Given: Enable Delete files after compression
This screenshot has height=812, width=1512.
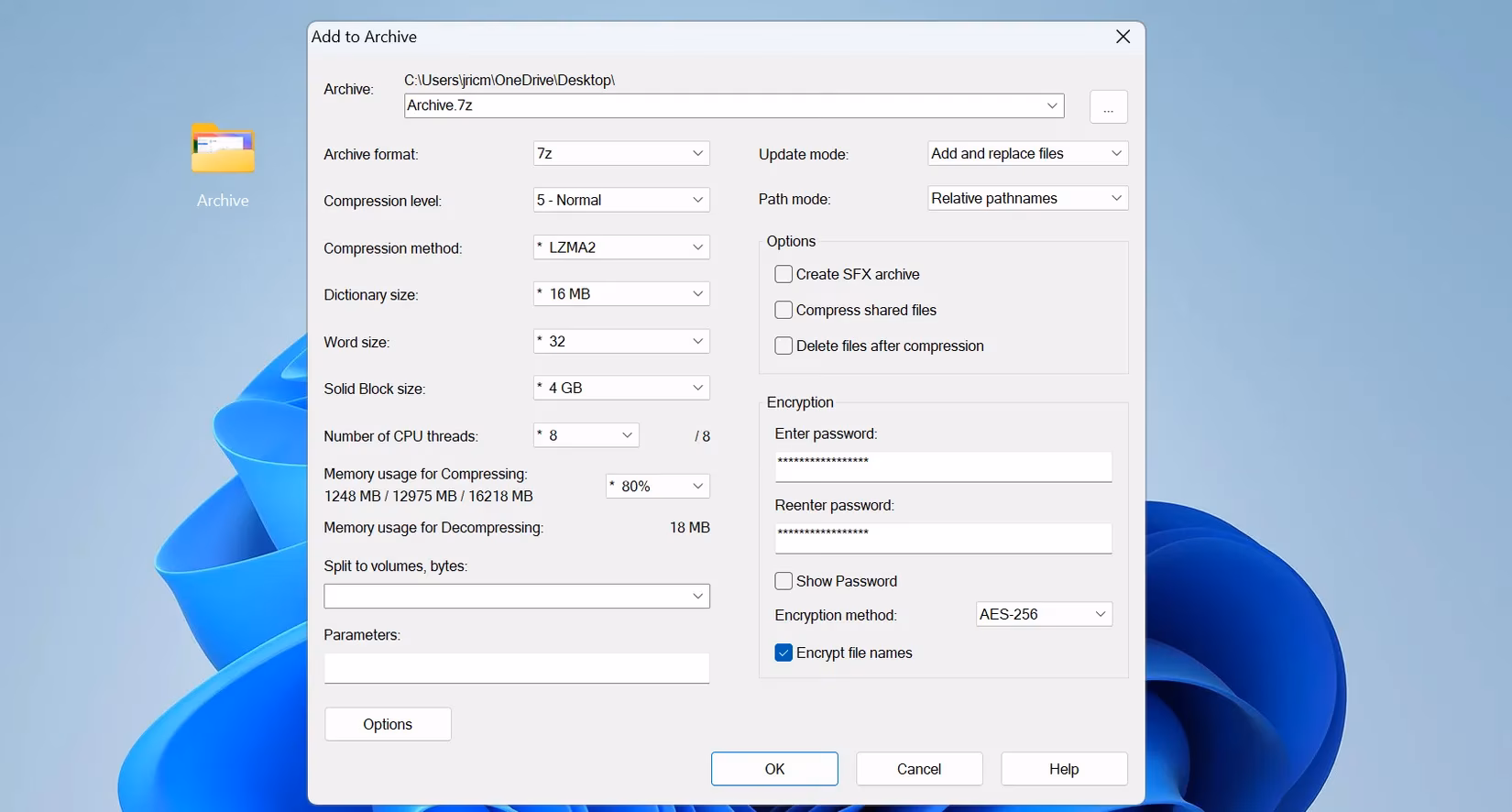Looking at the screenshot, I should [783, 346].
